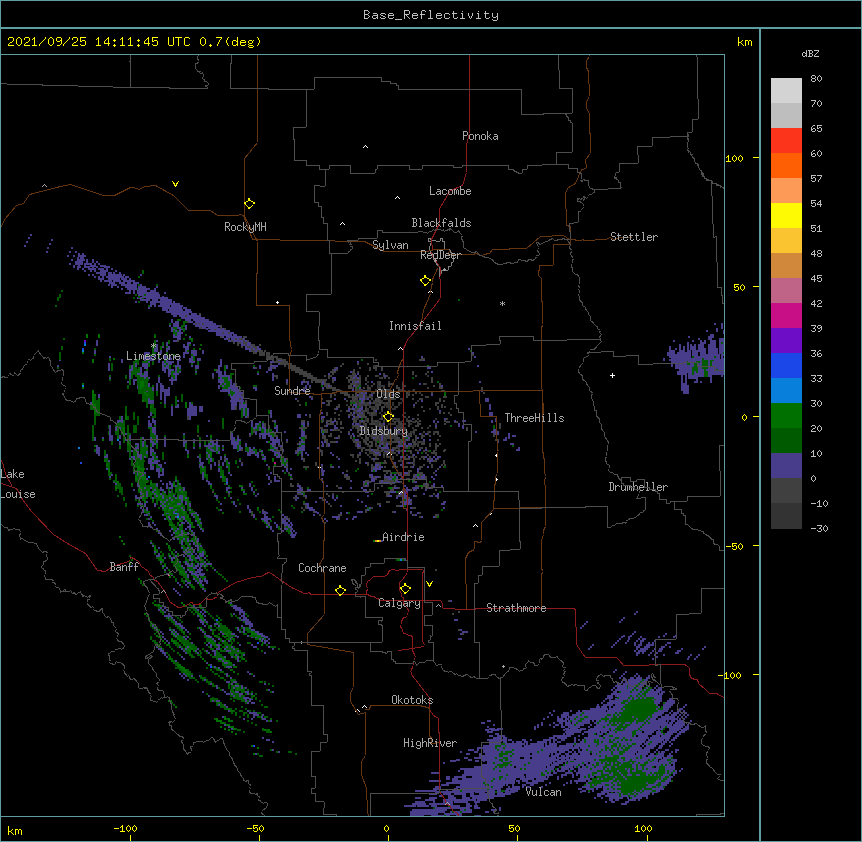Click the Airdrie city label

click(403, 537)
